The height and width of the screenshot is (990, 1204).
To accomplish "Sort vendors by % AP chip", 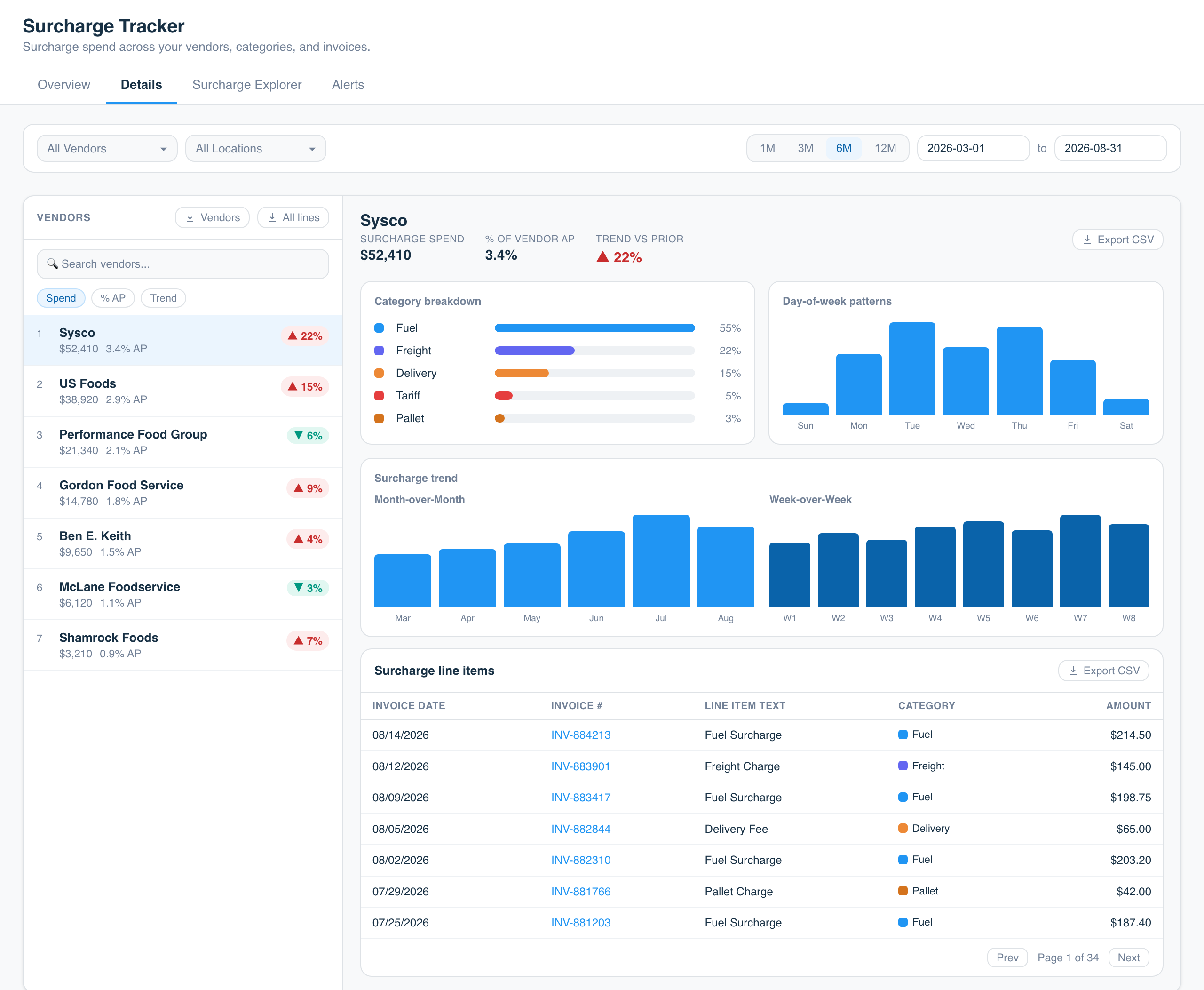I will click(113, 298).
